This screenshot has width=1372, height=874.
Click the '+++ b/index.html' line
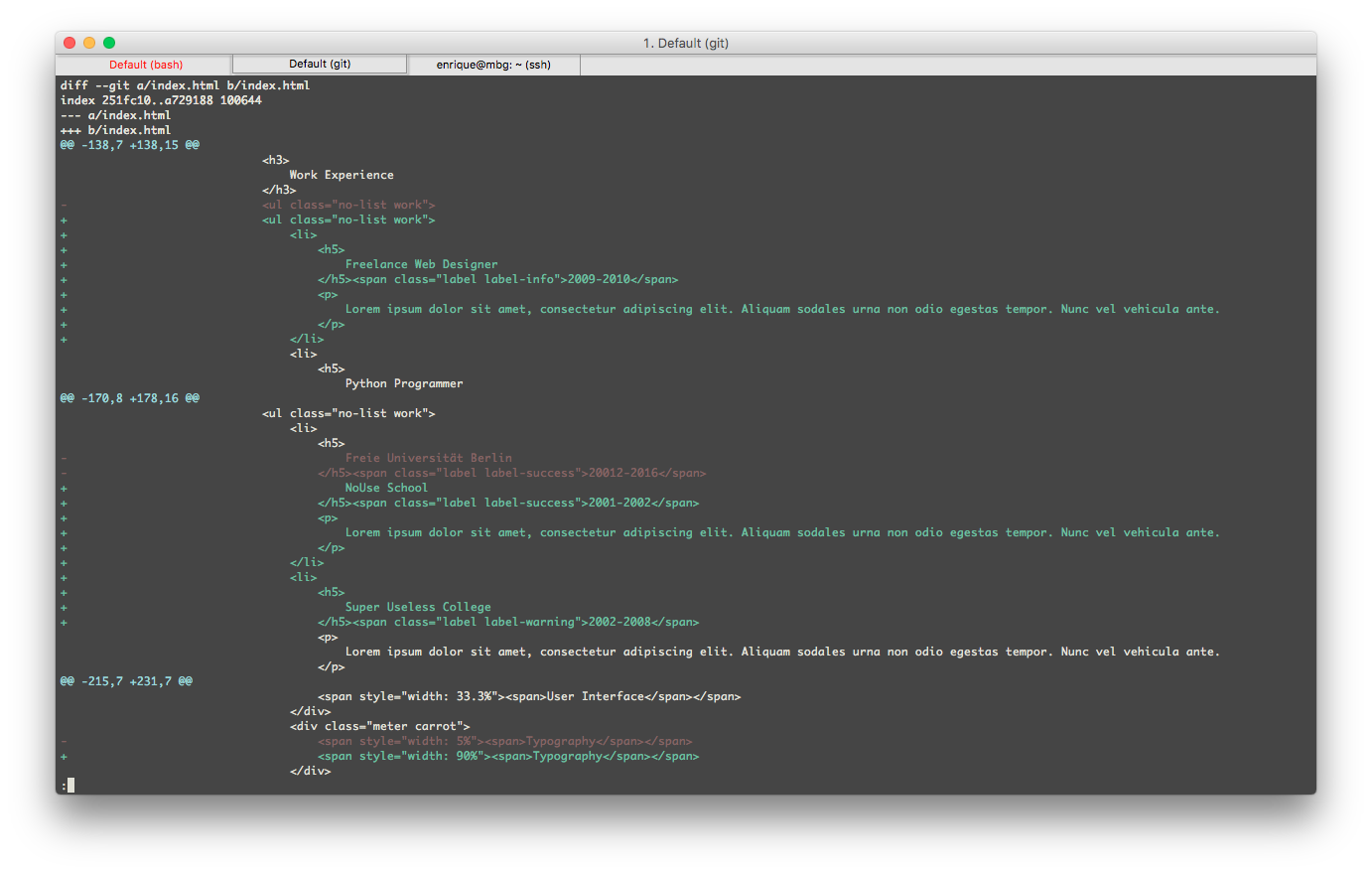(x=115, y=130)
